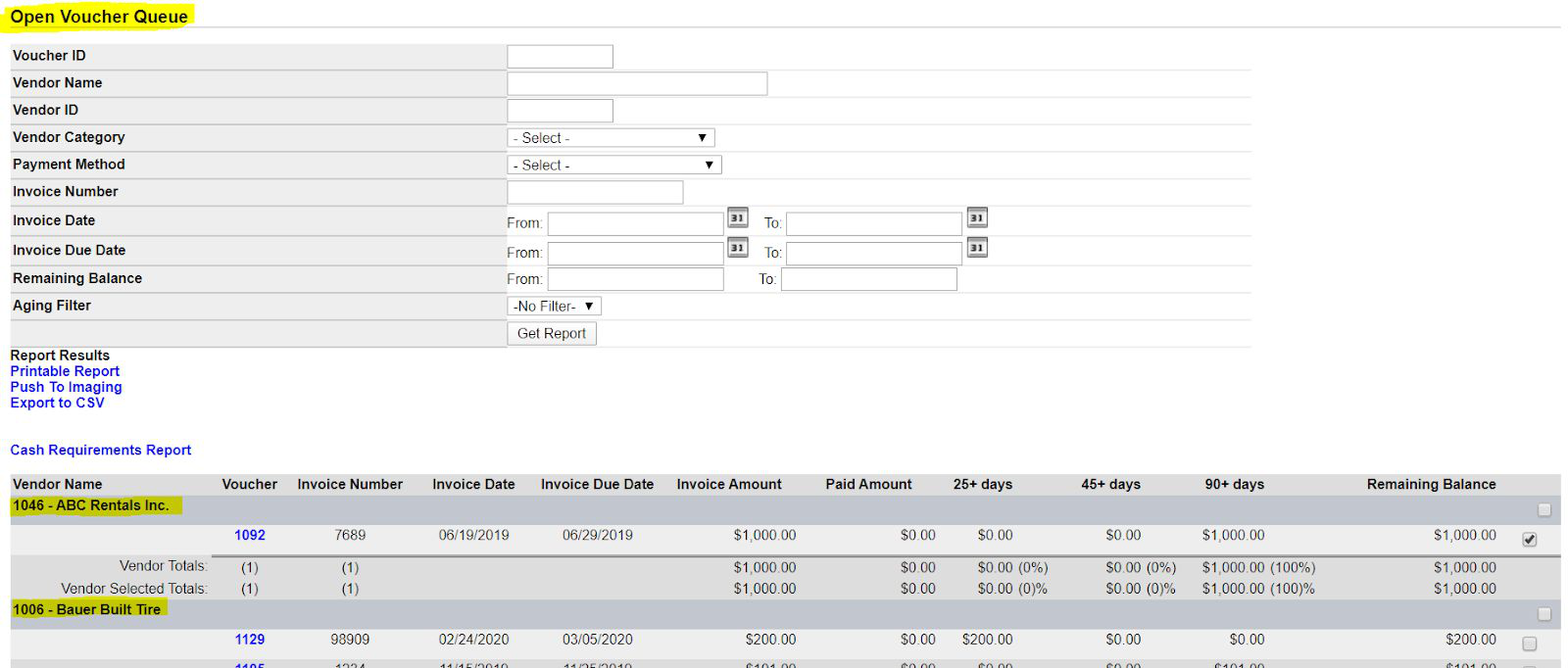The height and width of the screenshot is (668, 1568).
Task: Click the 90+ days column header
Action: point(1235,484)
